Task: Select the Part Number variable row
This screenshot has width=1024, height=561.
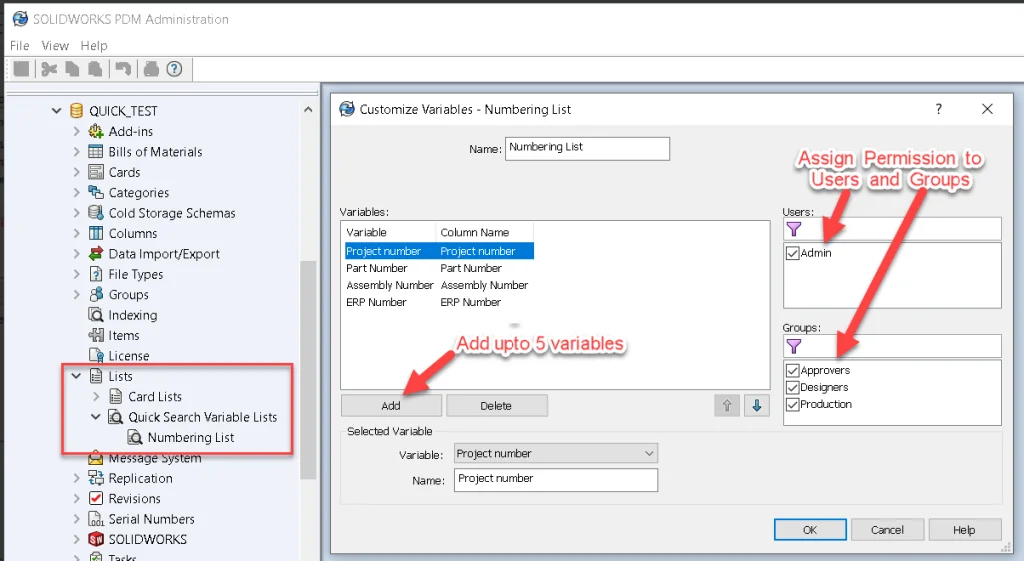Action: [x=439, y=268]
